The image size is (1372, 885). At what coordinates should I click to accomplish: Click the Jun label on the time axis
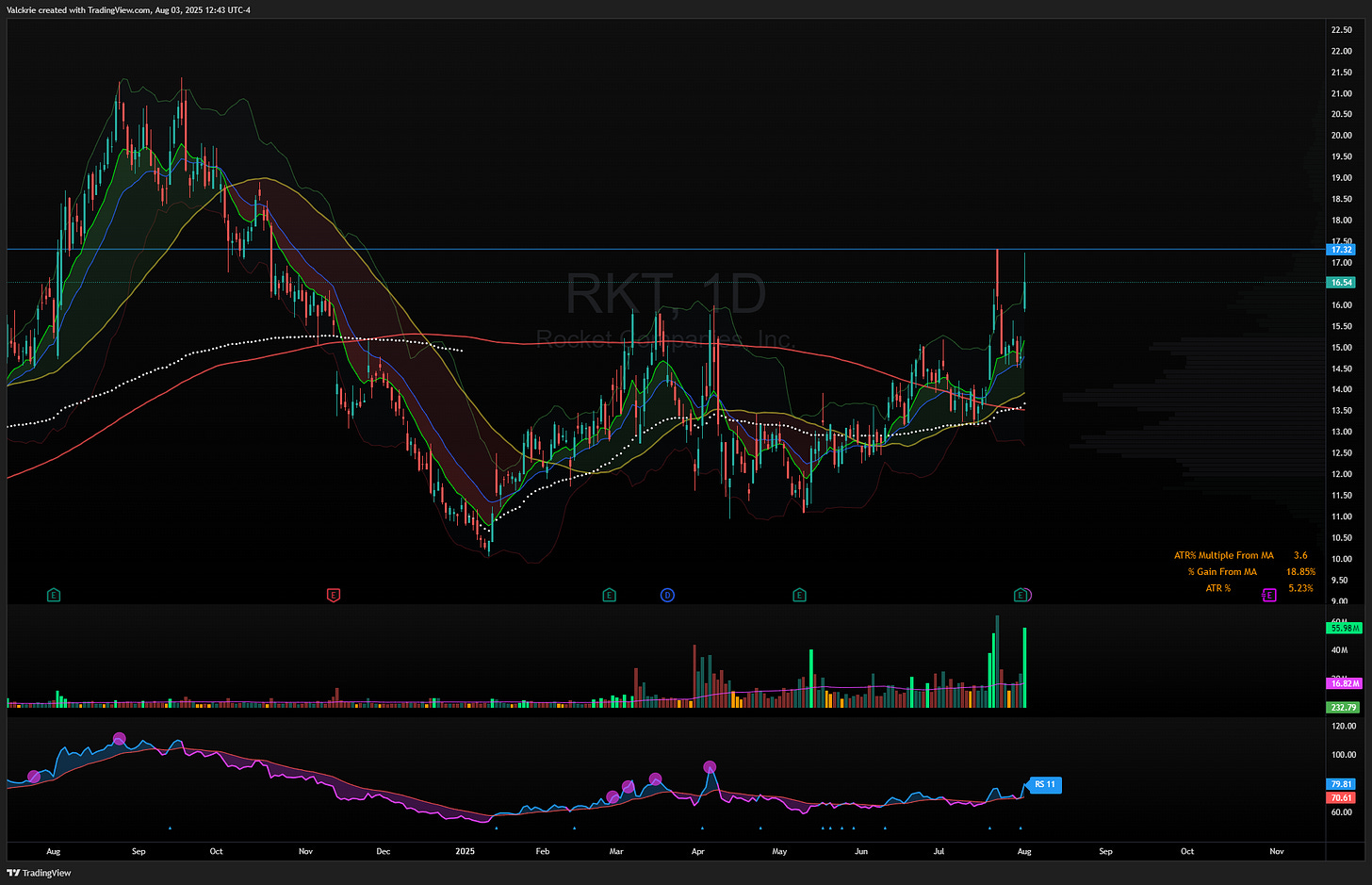point(861,851)
